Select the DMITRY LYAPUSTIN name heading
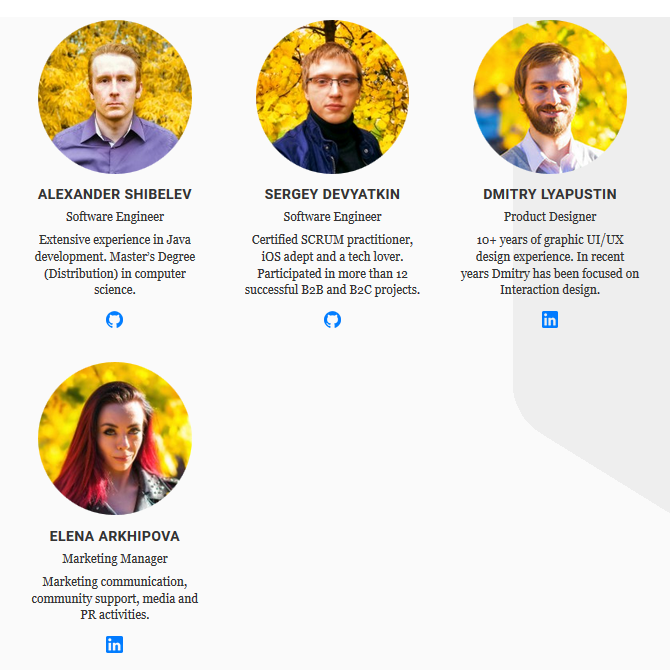The width and height of the screenshot is (670, 670). 550,194
